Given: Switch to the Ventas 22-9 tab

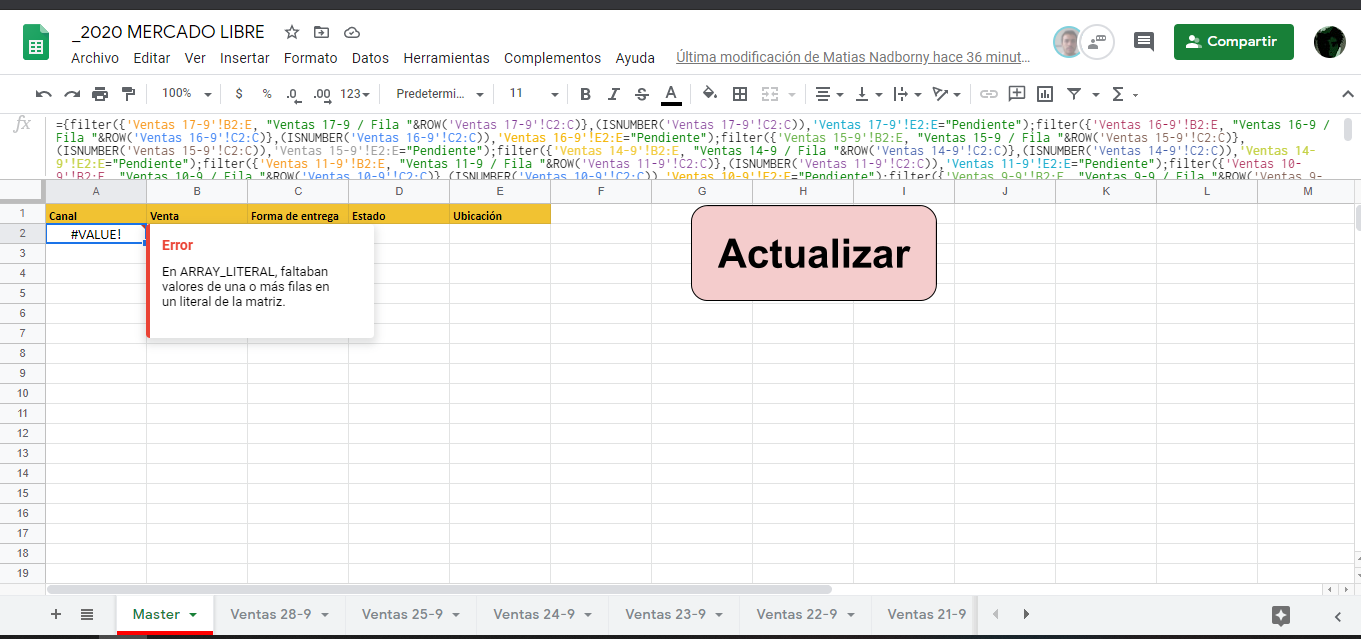Looking at the screenshot, I should tap(806, 614).
